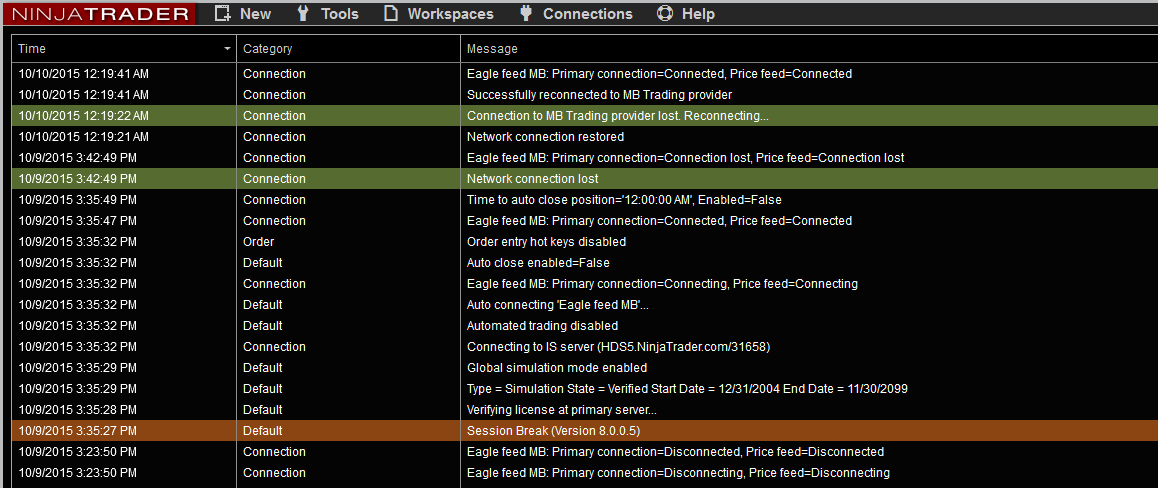Image resolution: width=1158 pixels, height=488 pixels.
Task: Select the 'Network connection lost' row
Action: point(585,179)
